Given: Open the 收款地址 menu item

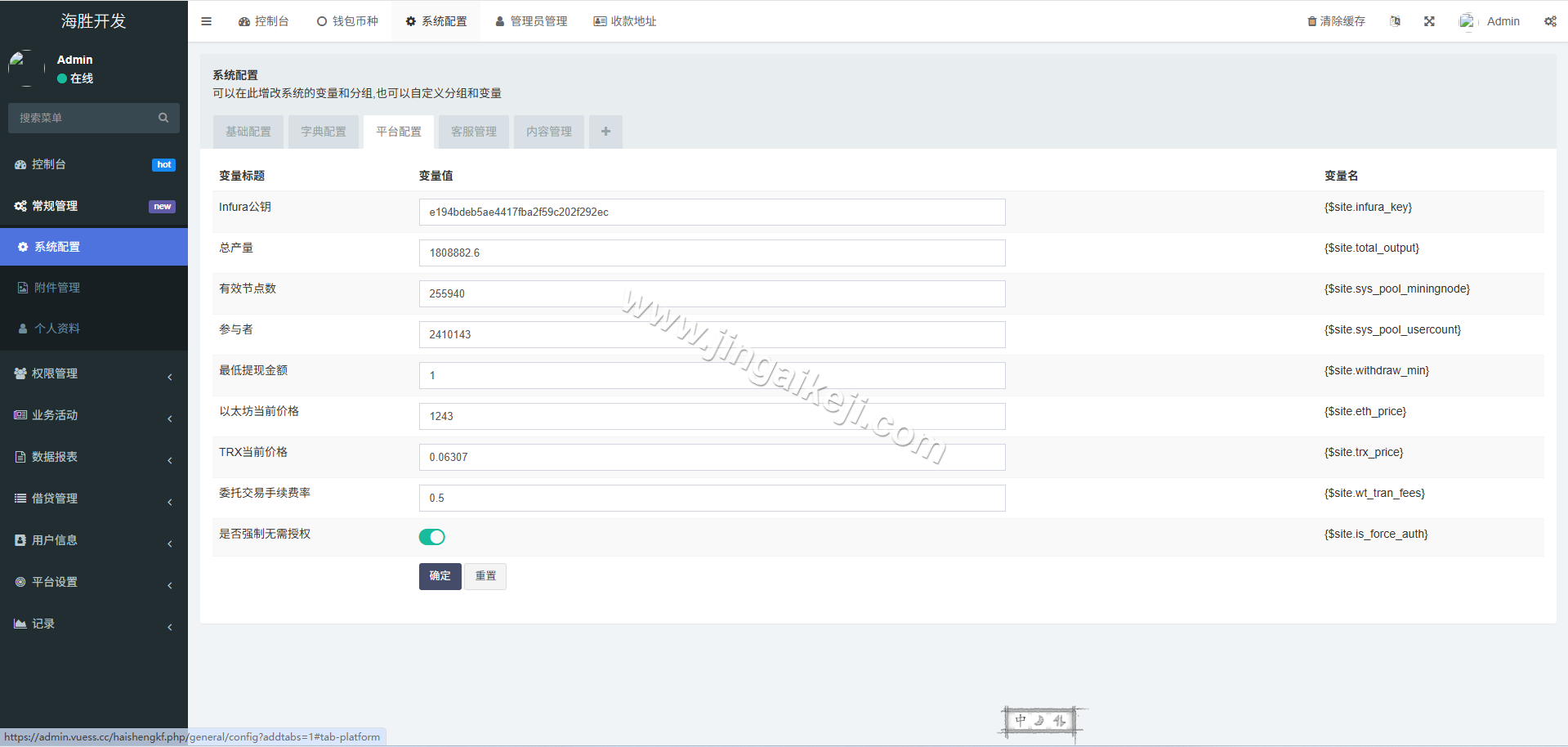Looking at the screenshot, I should point(624,20).
